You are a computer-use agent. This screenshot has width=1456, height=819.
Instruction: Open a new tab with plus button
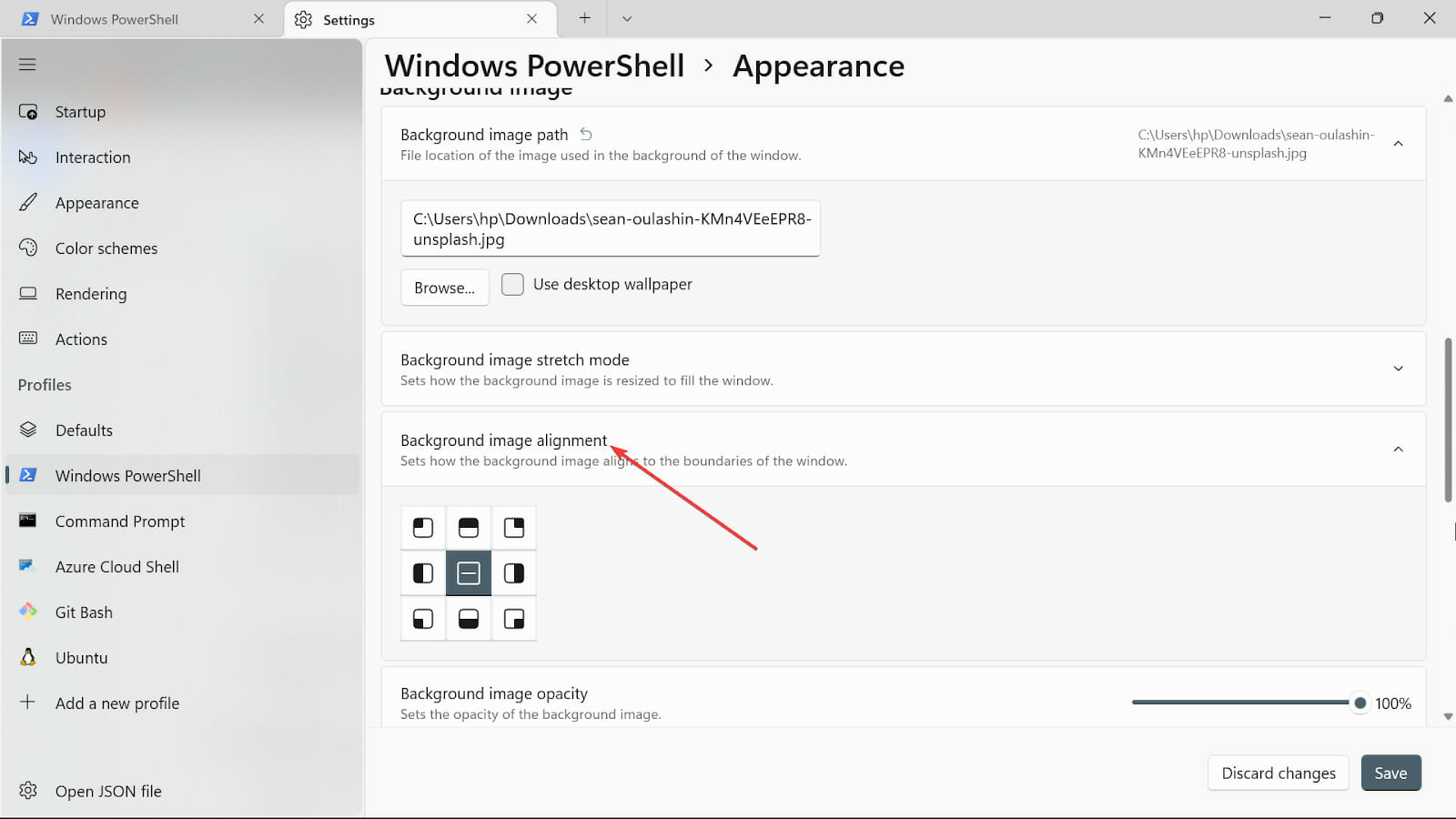585,18
